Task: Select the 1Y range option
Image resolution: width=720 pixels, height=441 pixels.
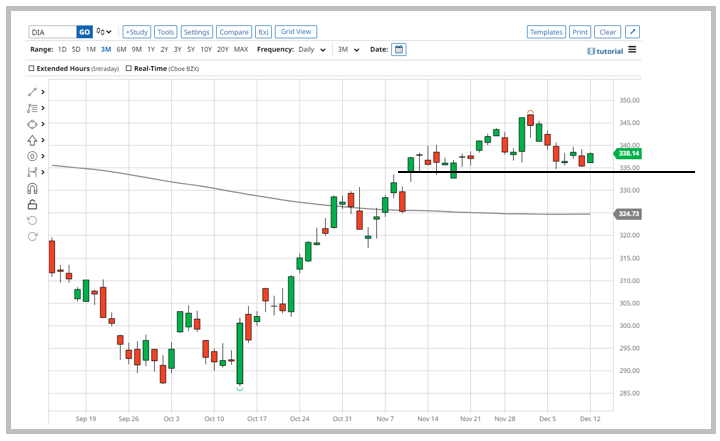Action: click(151, 49)
